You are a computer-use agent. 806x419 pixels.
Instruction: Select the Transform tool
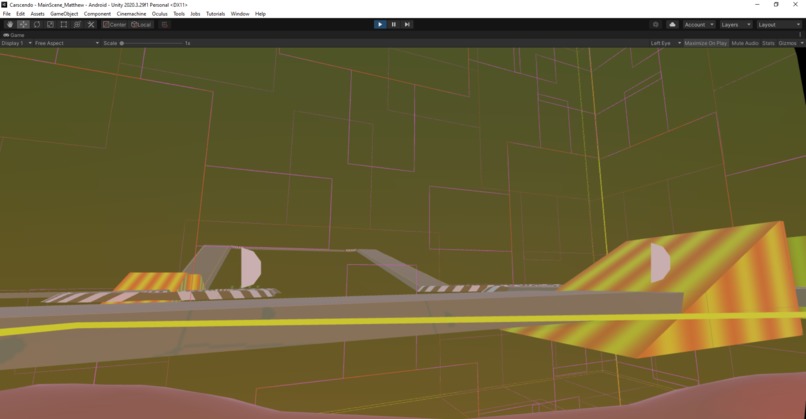pyautogui.click(x=77, y=25)
